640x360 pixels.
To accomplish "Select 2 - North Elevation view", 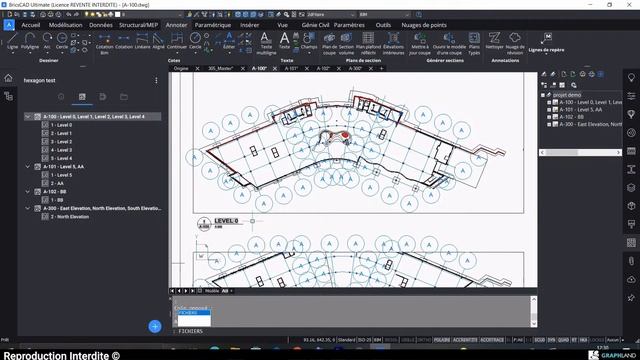I will [x=70, y=217].
